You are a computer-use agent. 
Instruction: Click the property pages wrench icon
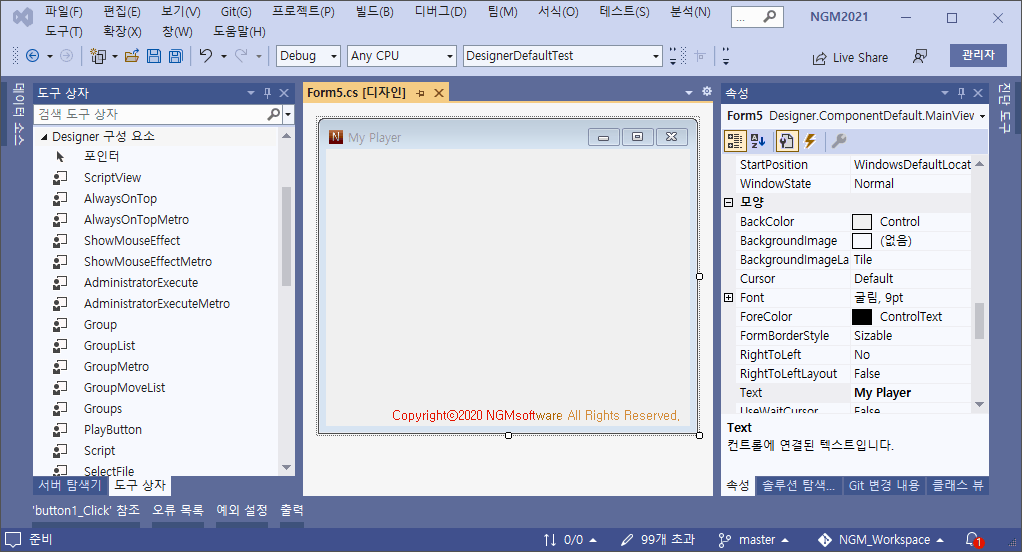click(839, 141)
